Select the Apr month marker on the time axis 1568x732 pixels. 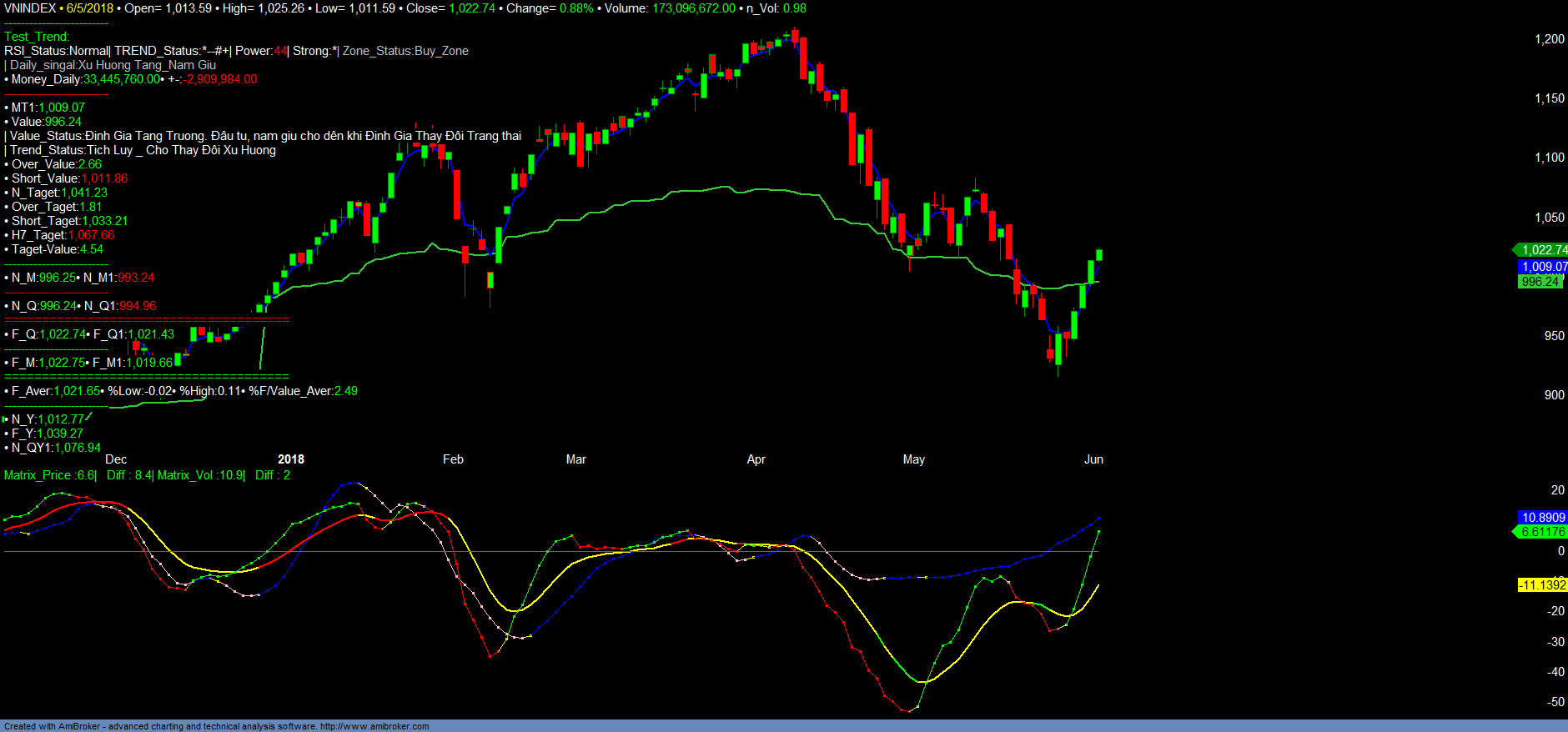756,459
